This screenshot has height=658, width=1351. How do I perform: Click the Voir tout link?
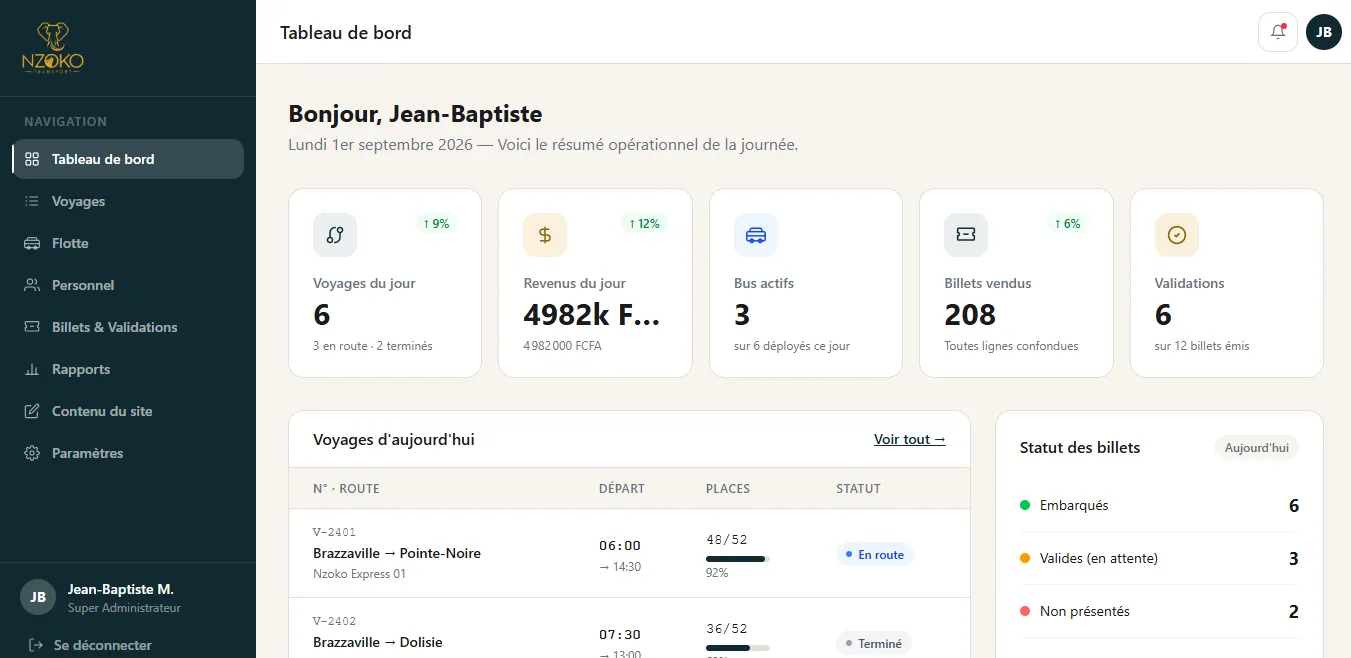pyautogui.click(x=909, y=439)
